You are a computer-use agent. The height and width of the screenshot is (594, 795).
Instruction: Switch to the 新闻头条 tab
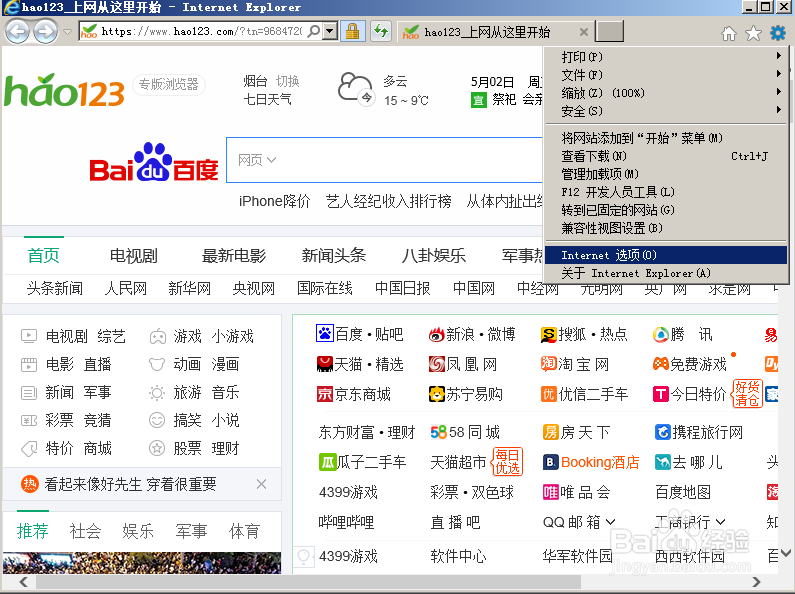tap(334, 255)
